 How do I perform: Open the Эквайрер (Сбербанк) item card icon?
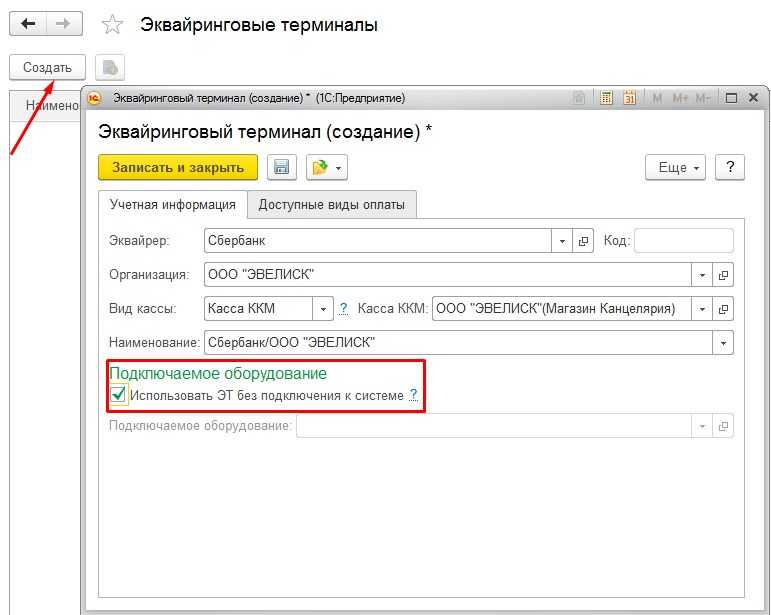click(x=583, y=241)
